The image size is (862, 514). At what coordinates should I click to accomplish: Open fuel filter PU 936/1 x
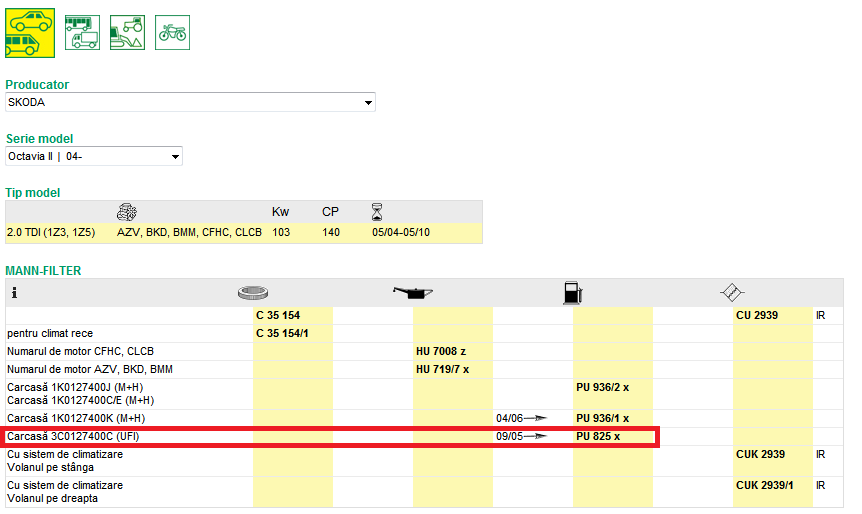click(603, 418)
